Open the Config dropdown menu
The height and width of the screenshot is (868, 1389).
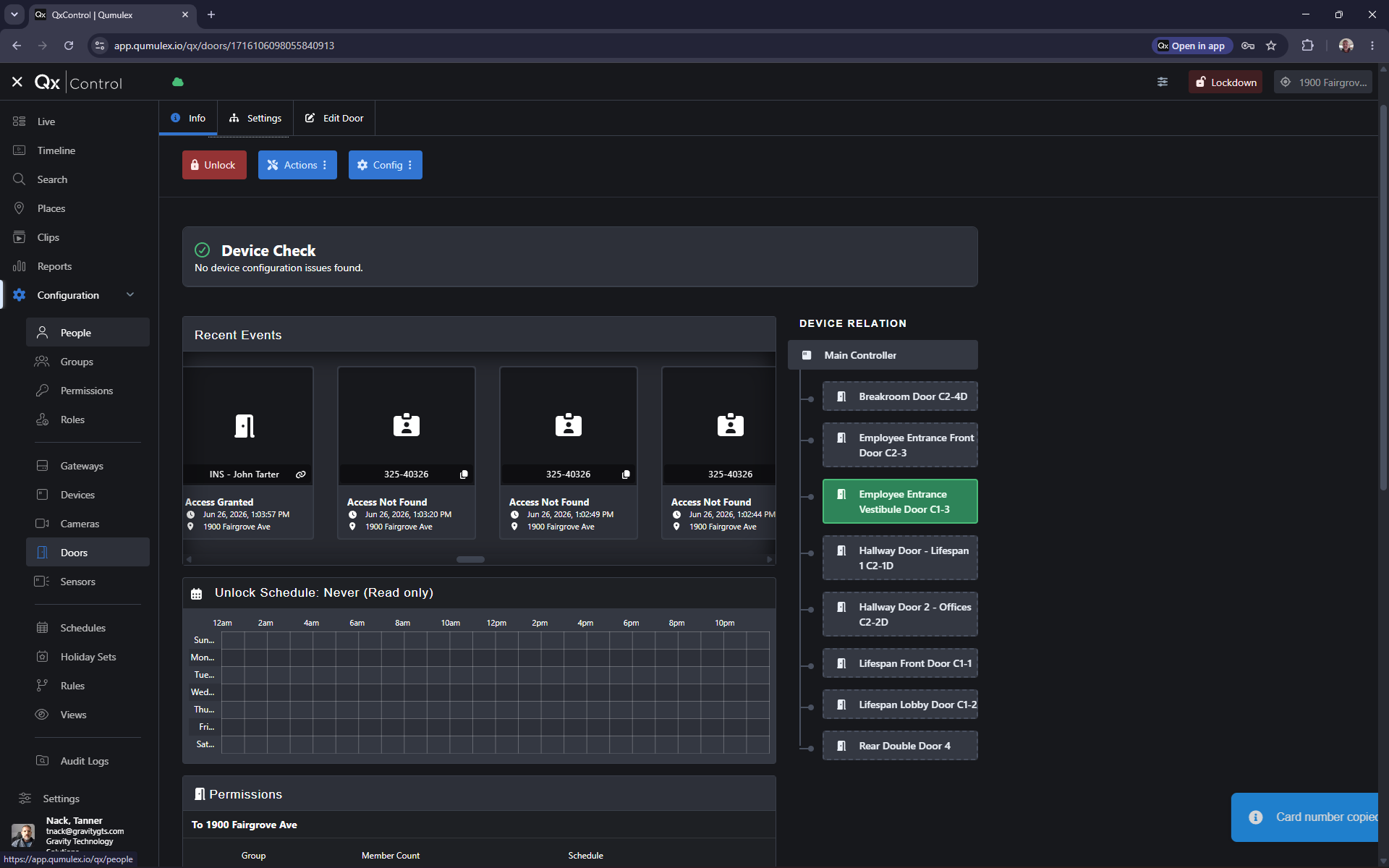coord(385,165)
